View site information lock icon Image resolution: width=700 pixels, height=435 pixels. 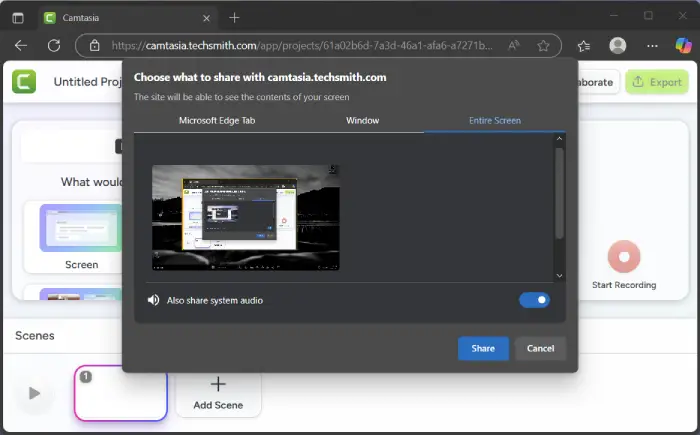(95, 46)
